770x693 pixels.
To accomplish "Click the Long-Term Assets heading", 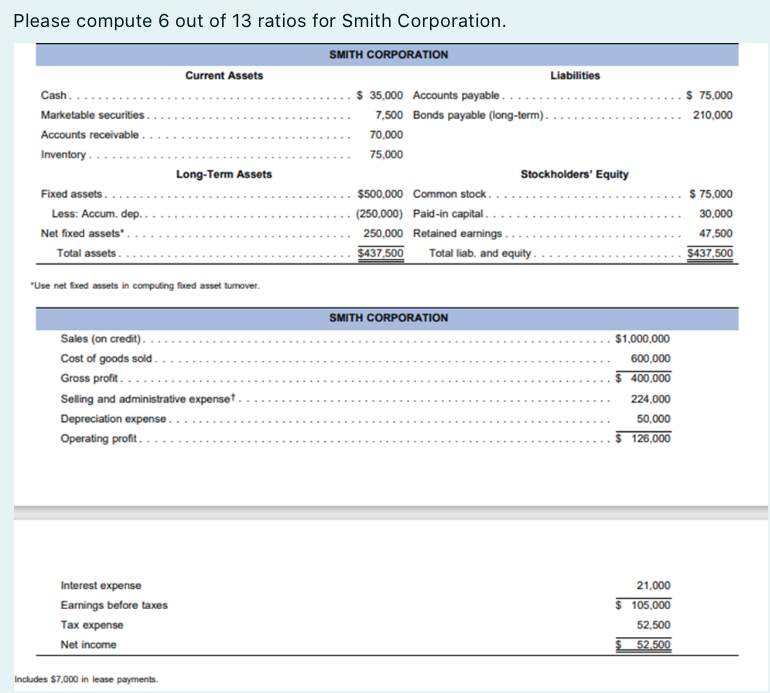I will point(224,174).
